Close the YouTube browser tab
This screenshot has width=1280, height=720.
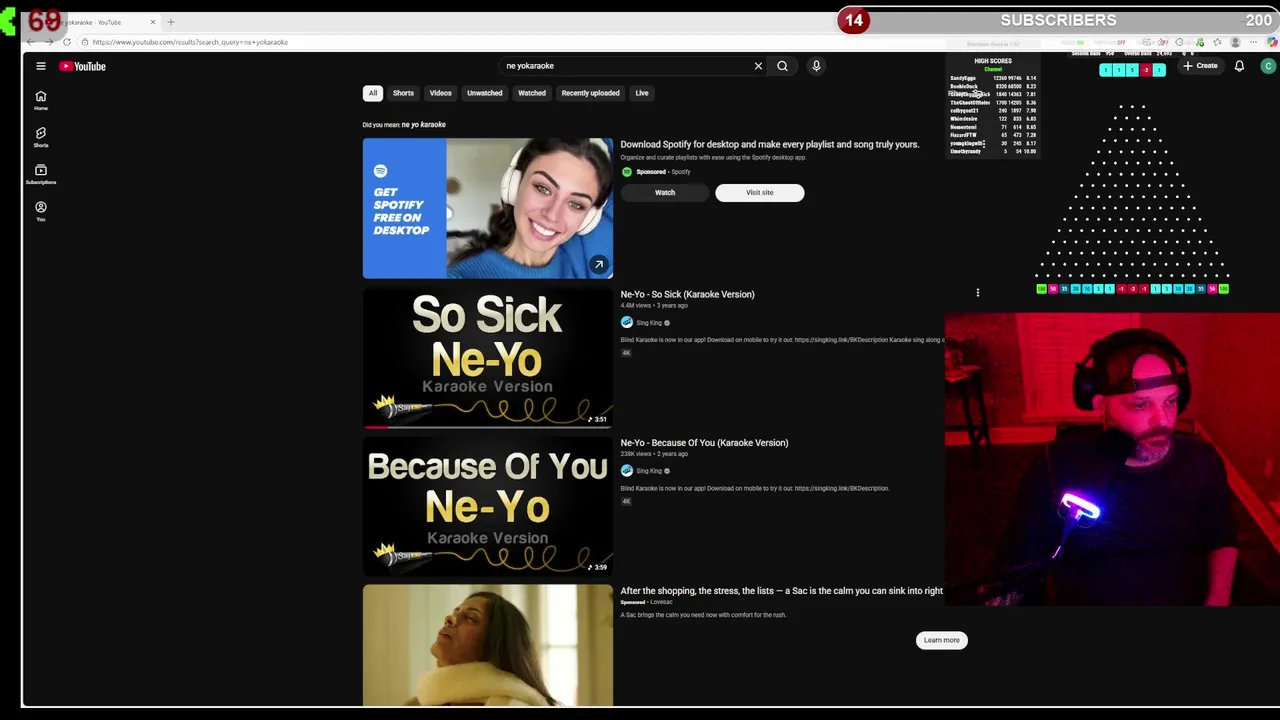(152, 22)
